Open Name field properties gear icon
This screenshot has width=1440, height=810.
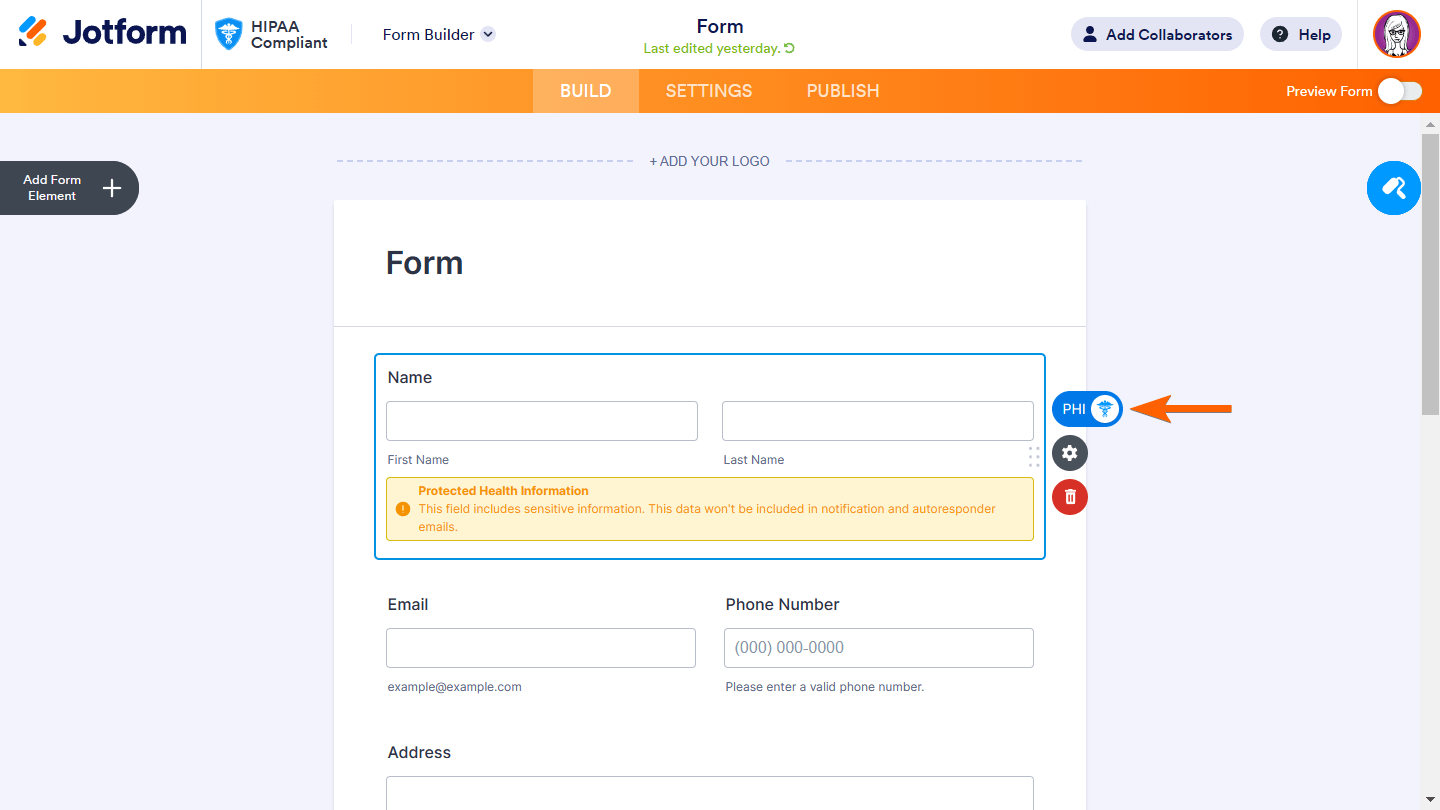1069,453
